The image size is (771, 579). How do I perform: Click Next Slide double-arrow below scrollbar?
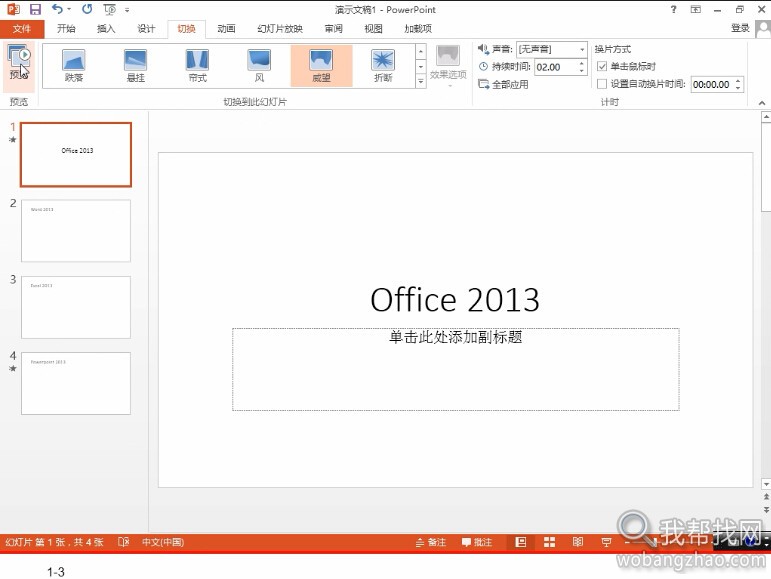coord(766,510)
